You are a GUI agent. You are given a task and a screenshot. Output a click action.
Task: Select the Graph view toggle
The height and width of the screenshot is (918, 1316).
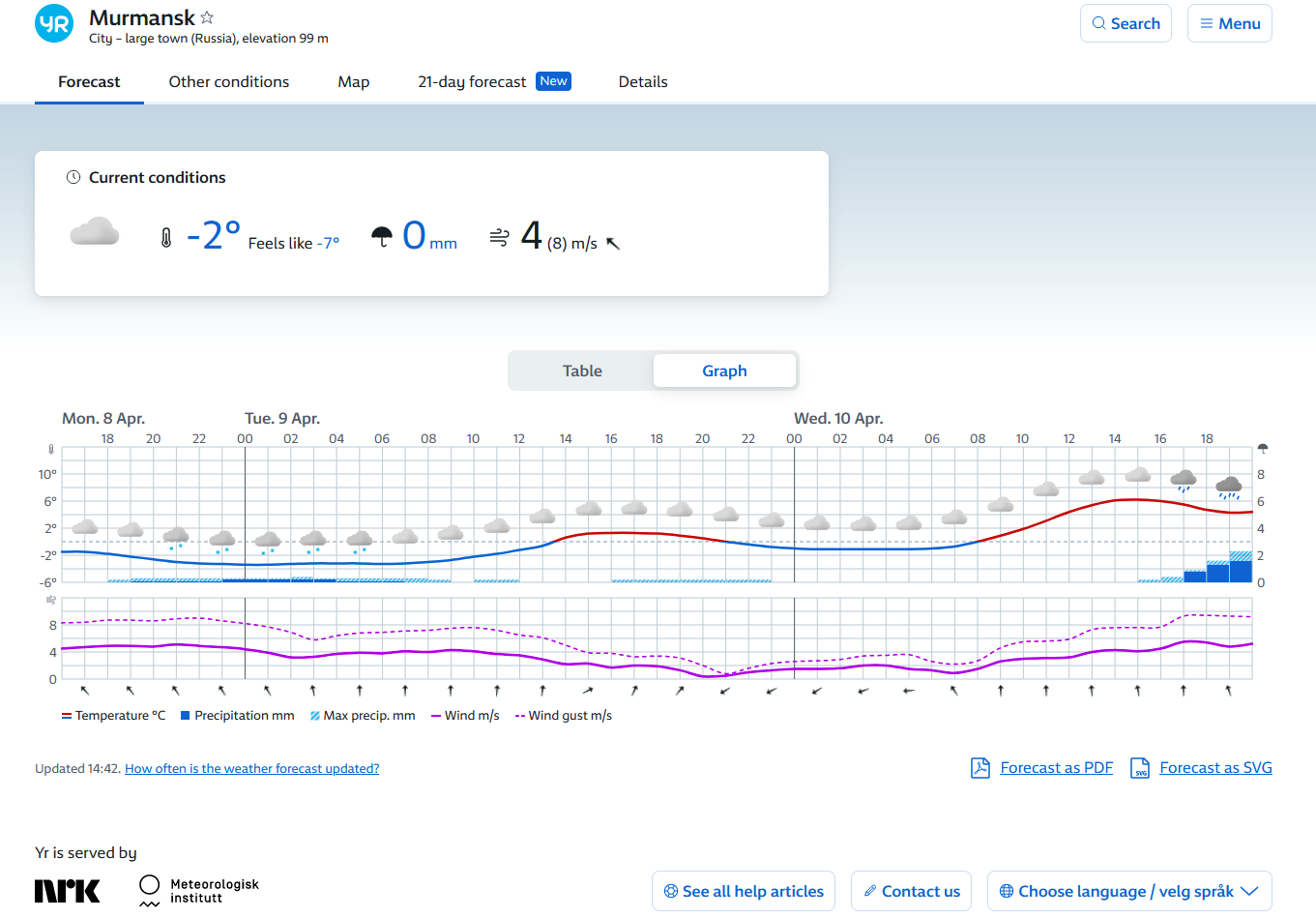(724, 370)
